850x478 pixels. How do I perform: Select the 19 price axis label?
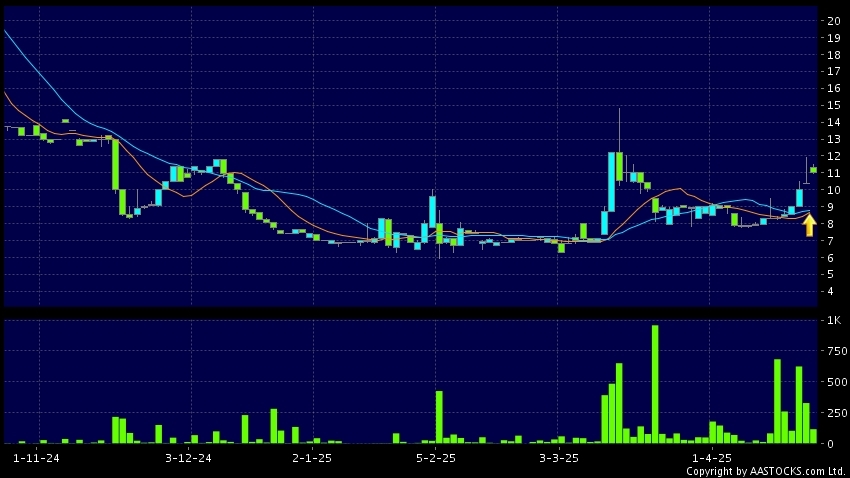pos(834,38)
